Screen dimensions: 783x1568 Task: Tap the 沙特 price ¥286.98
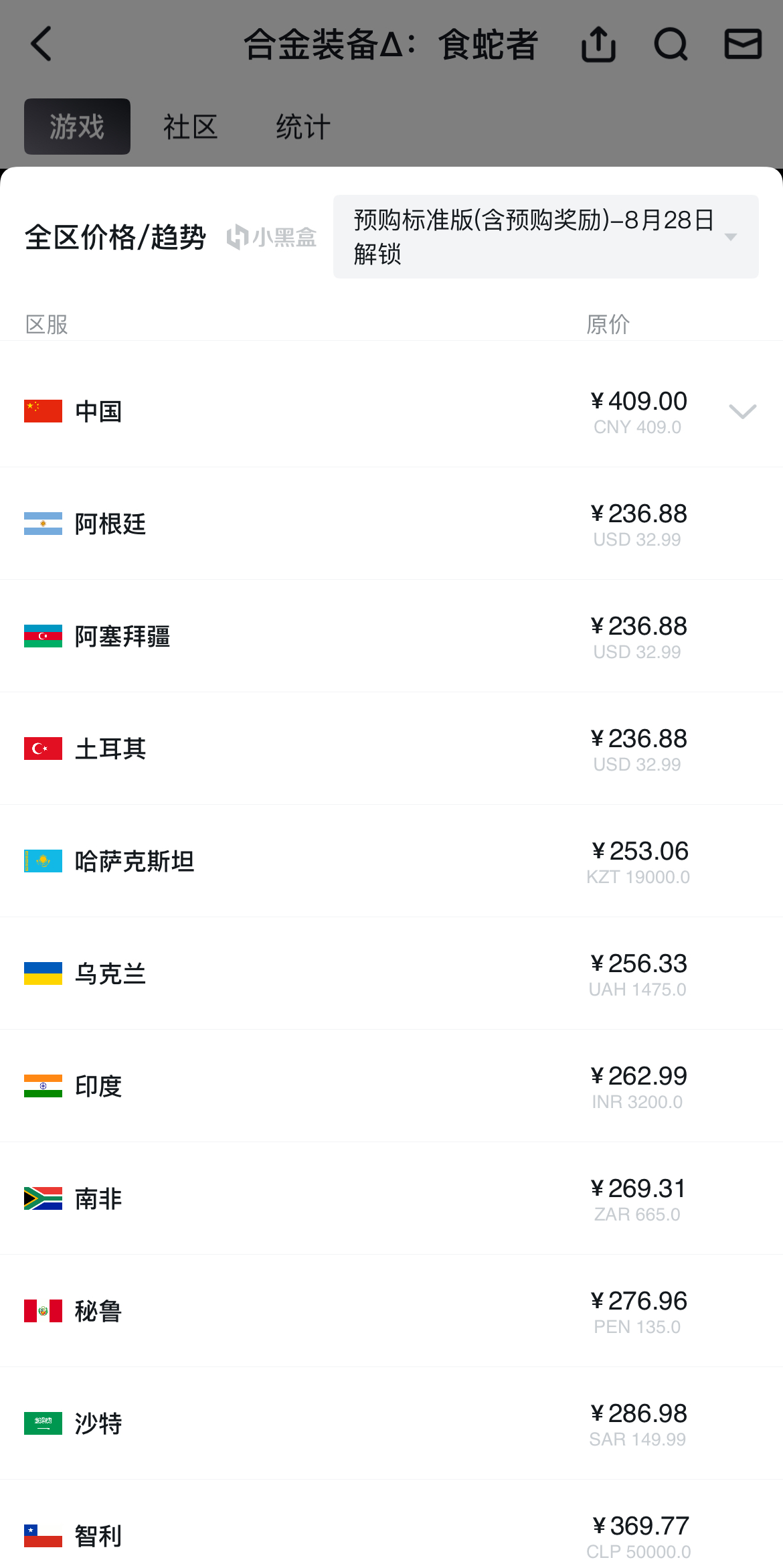(638, 1413)
